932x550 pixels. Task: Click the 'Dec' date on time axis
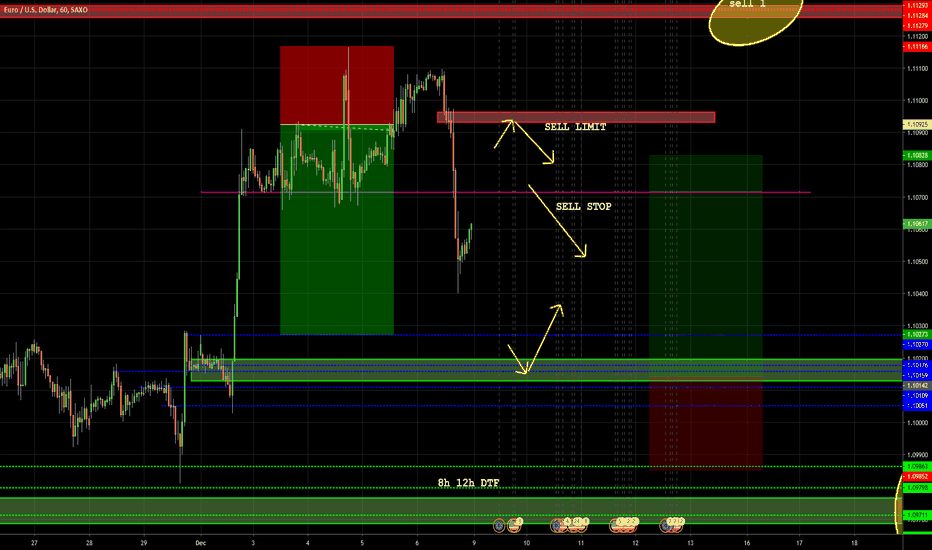198,543
